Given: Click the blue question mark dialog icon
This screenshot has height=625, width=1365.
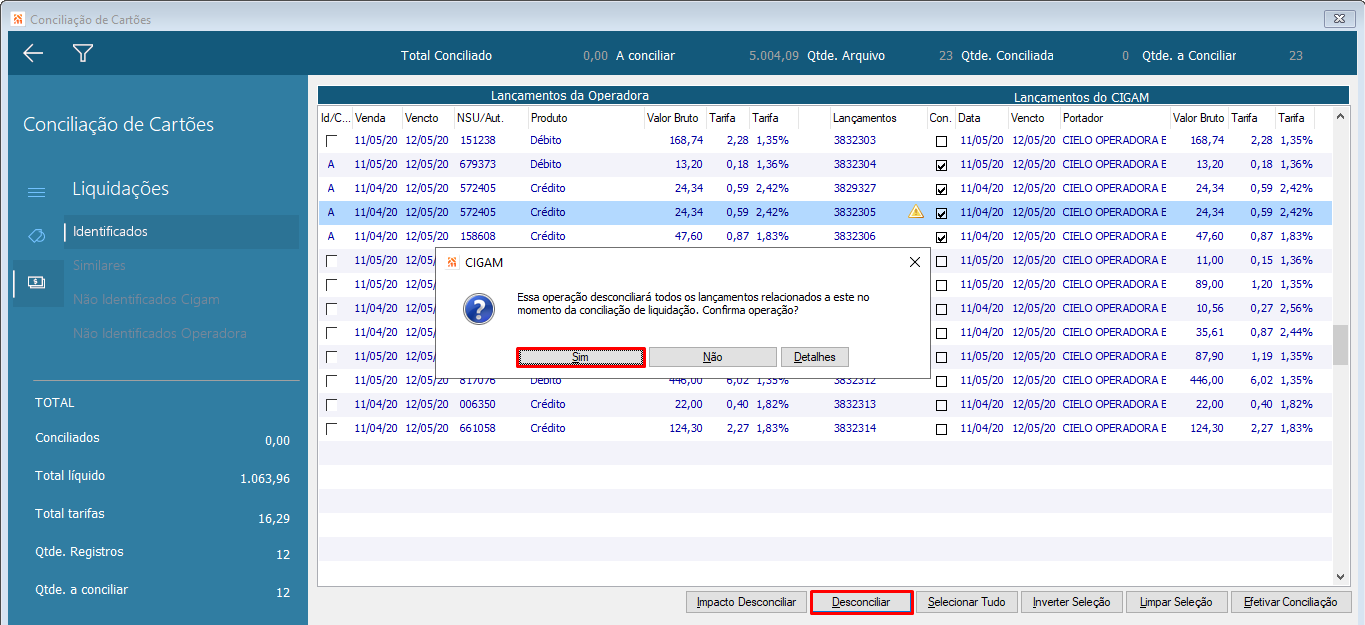Looking at the screenshot, I should [479, 308].
